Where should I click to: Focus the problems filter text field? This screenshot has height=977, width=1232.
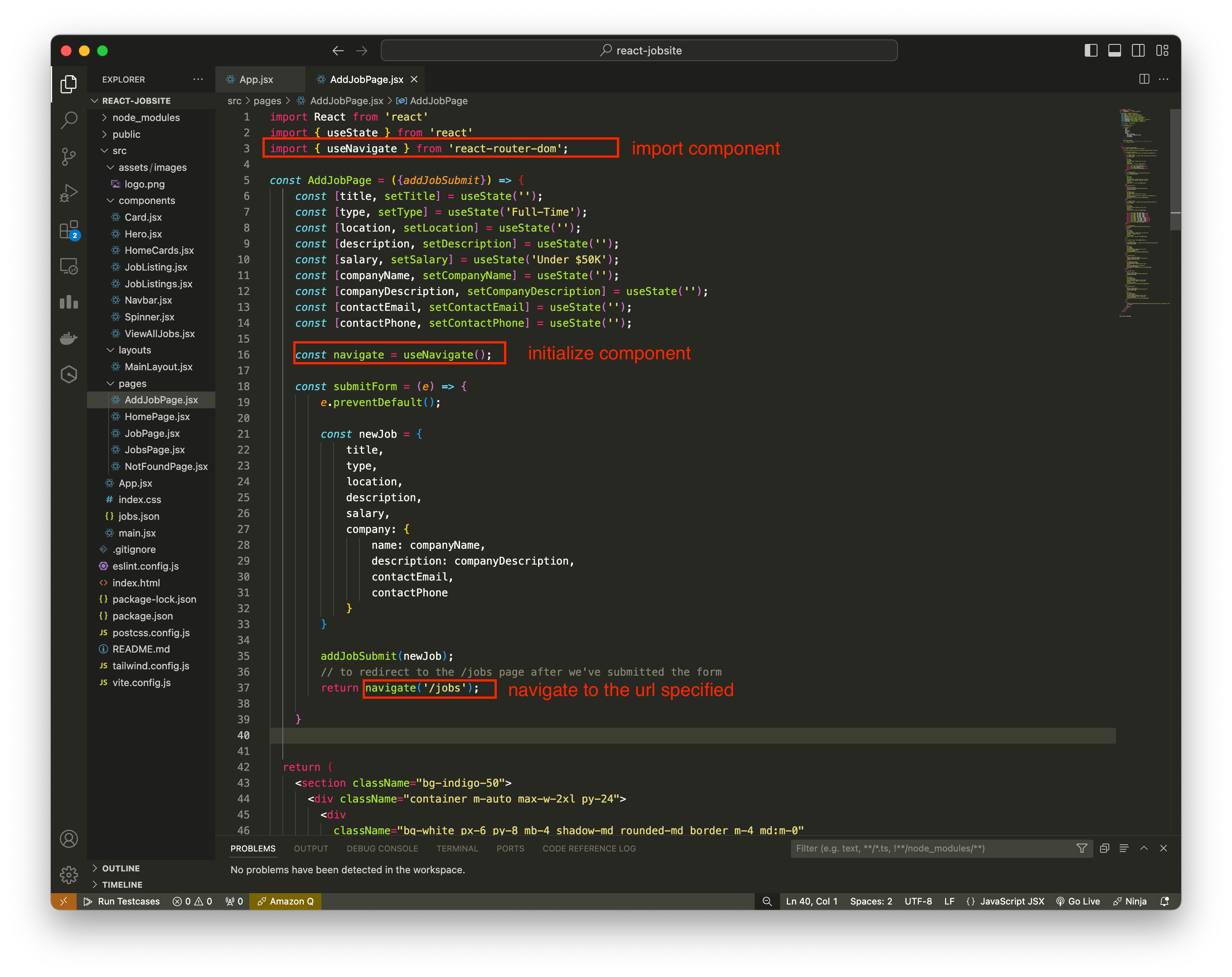(x=932, y=848)
